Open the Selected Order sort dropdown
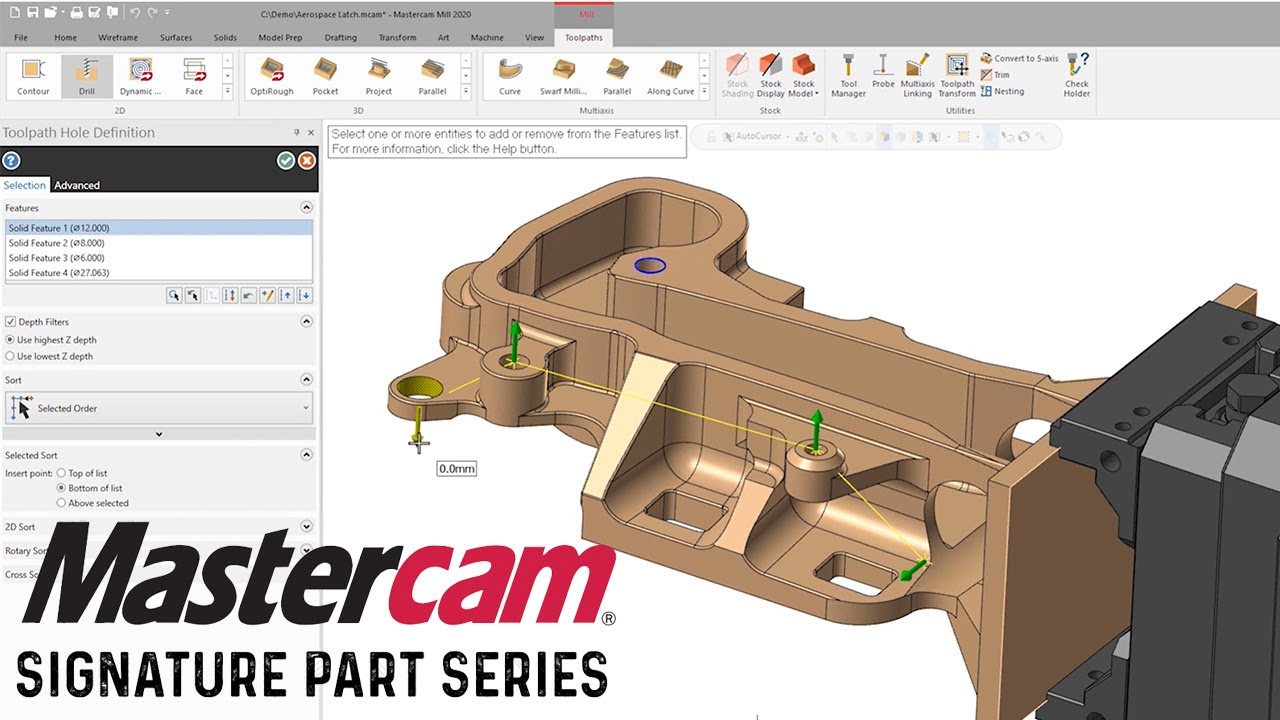The image size is (1280, 720). click(x=159, y=408)
